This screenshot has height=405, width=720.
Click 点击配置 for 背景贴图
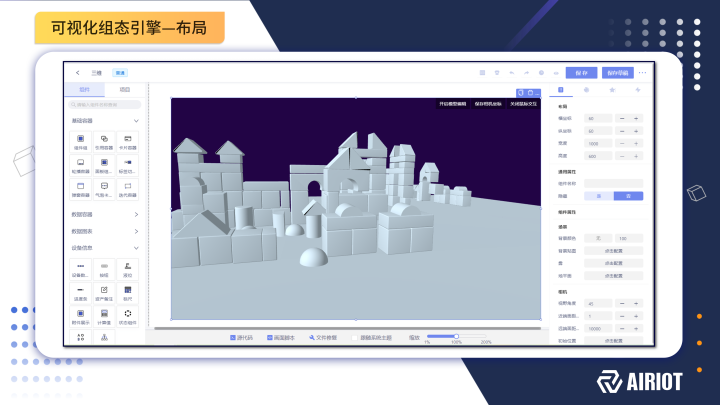[613, 251]
